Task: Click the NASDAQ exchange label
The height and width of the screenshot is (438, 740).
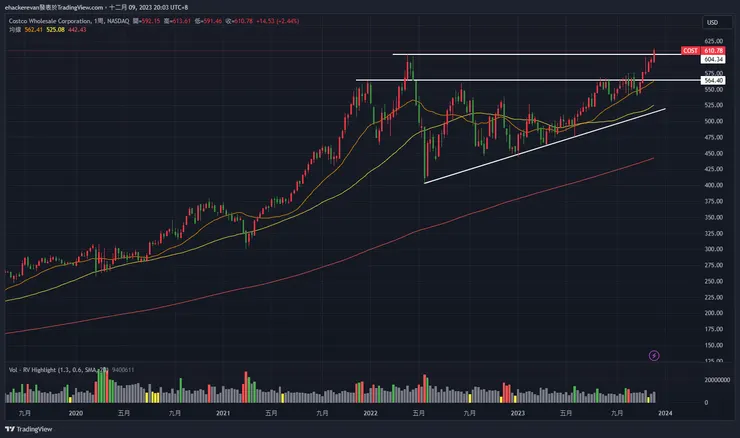Action: (118, 21)
